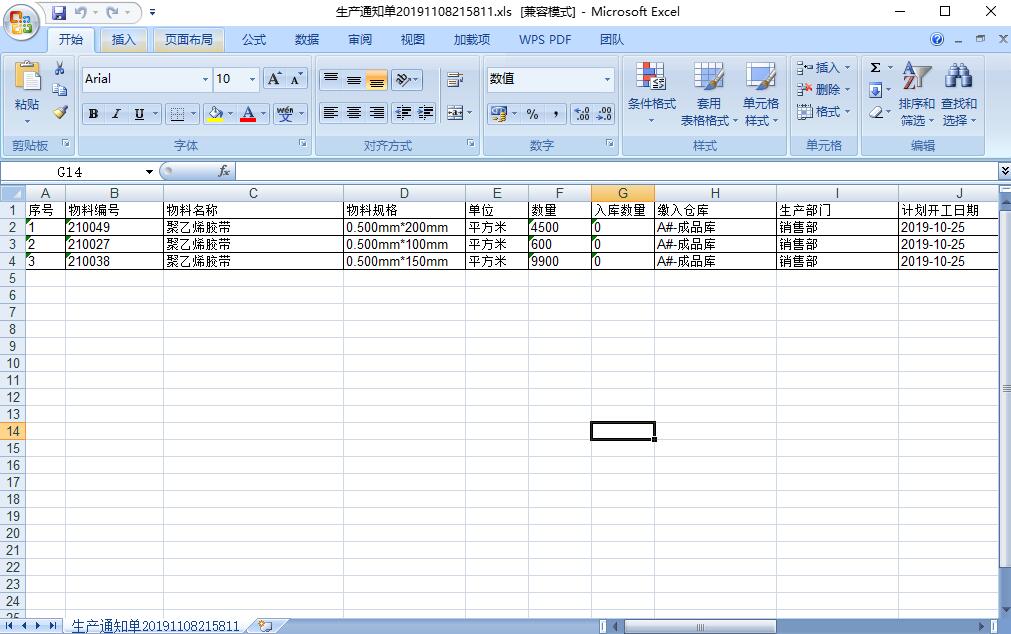This screenshot has width=1011, height=634.
Task: Open the Arial font name dropdown
Action: [206, 79]
